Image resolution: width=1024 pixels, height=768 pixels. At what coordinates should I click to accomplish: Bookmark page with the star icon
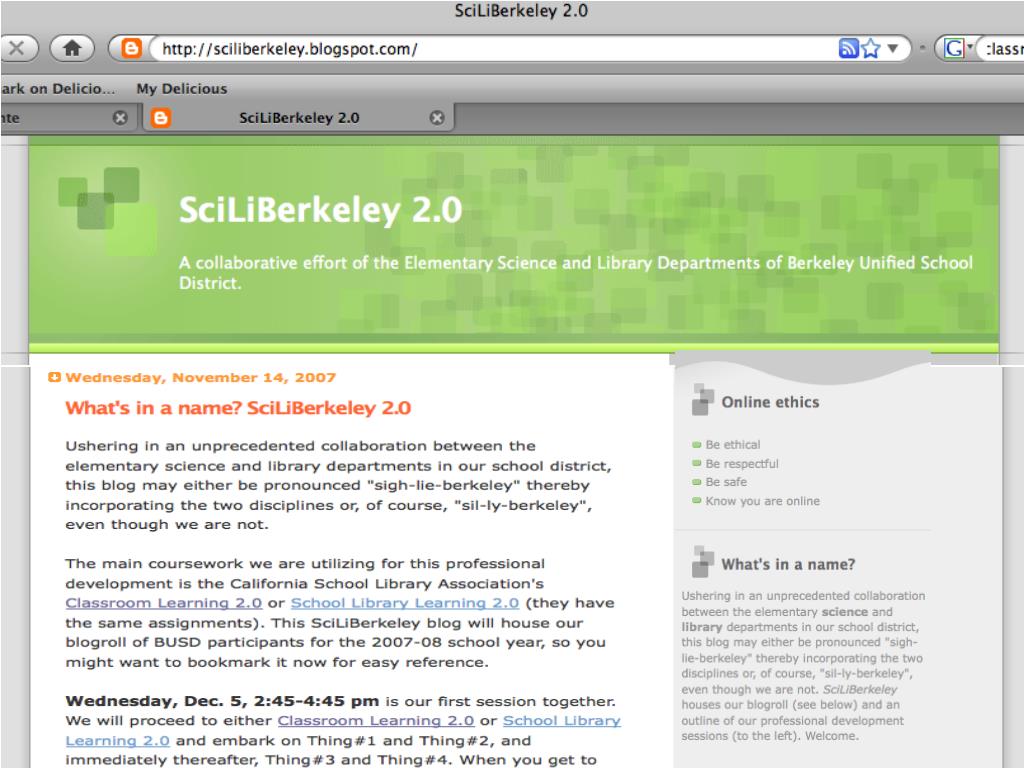tap(871, 48)
